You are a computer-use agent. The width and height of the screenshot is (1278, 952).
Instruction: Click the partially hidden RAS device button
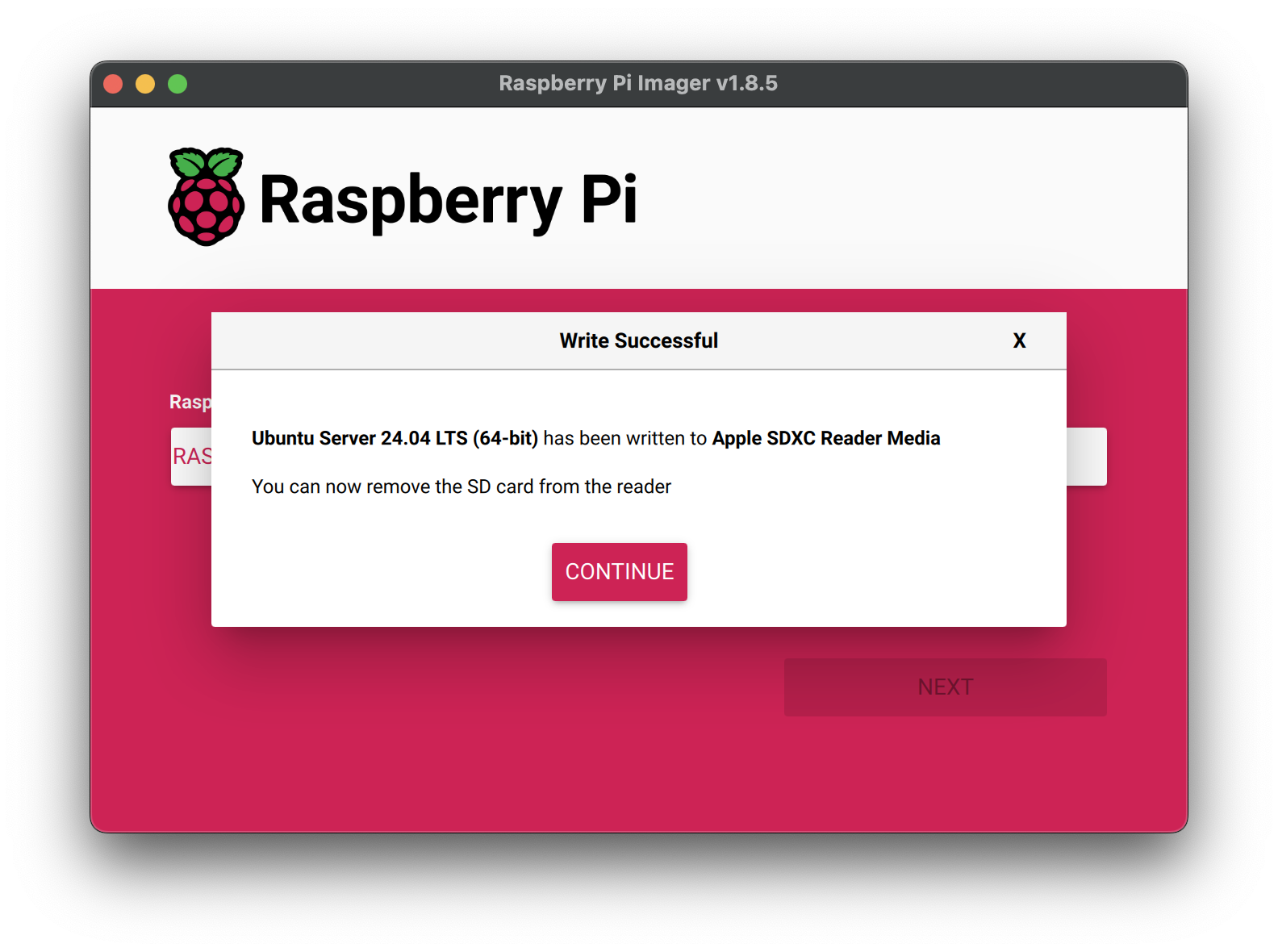(x=191, y=457)
